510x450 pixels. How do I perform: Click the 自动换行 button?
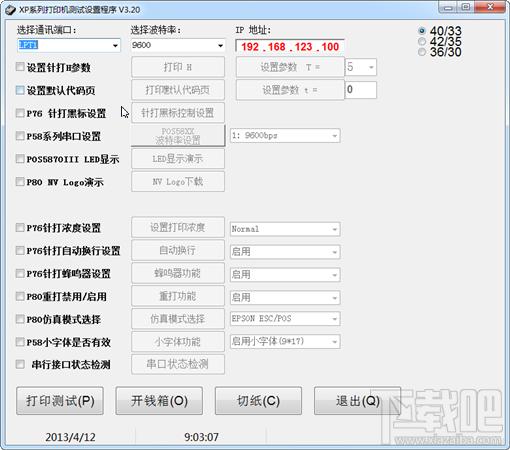[x=178, y=250]
